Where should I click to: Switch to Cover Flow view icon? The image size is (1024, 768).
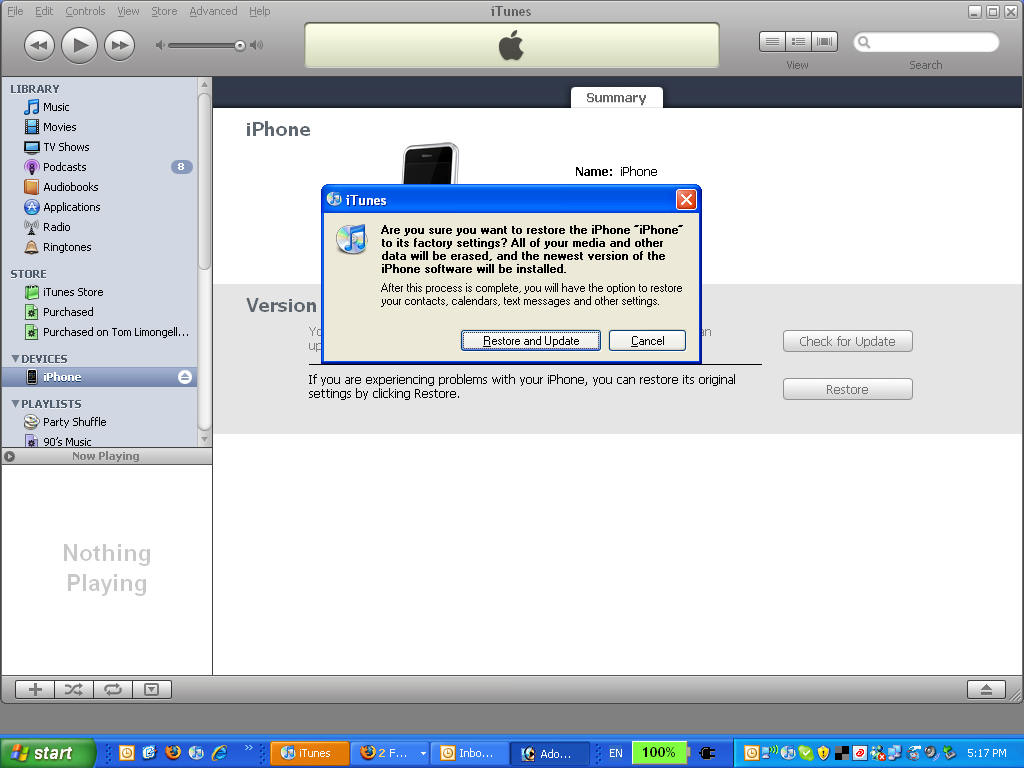point(824,42)
